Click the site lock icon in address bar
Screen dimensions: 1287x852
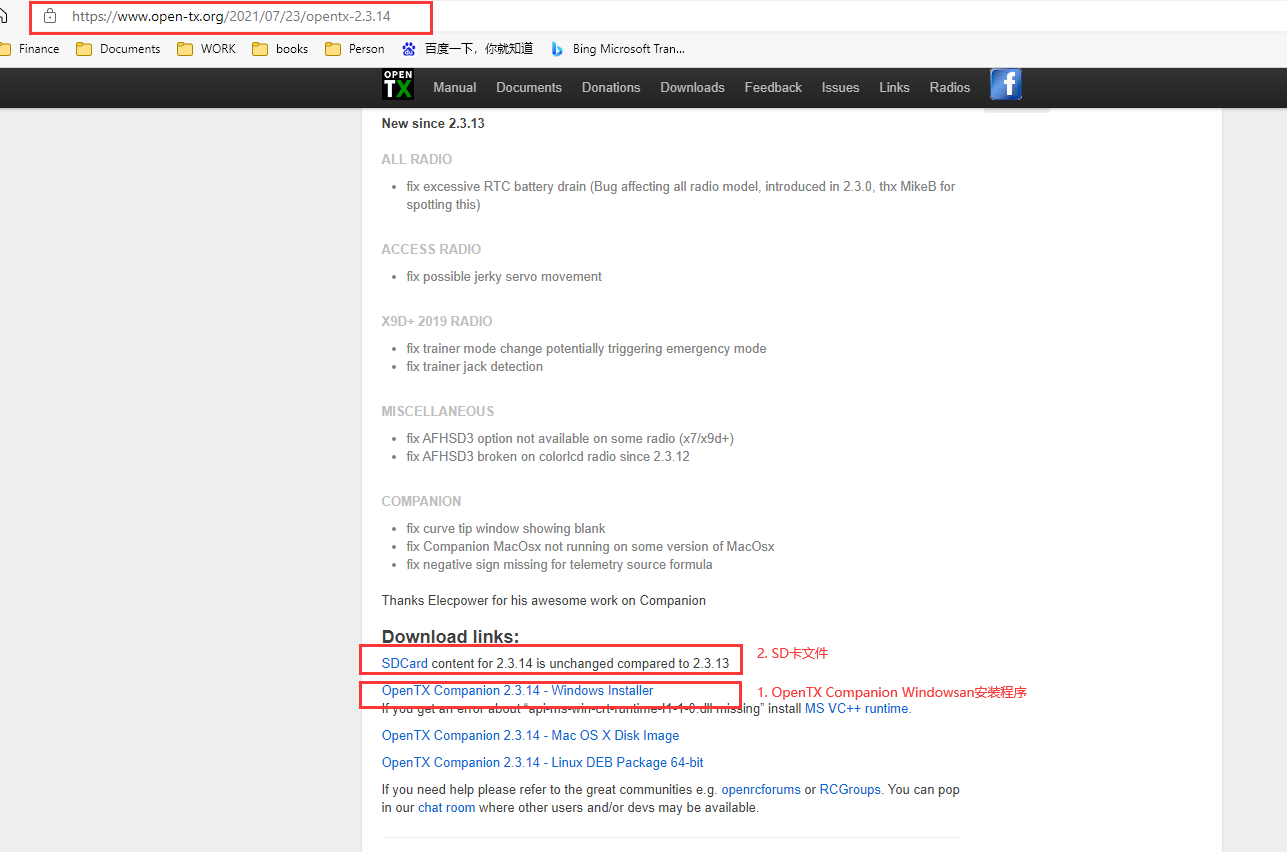click(x=50, y=16)
